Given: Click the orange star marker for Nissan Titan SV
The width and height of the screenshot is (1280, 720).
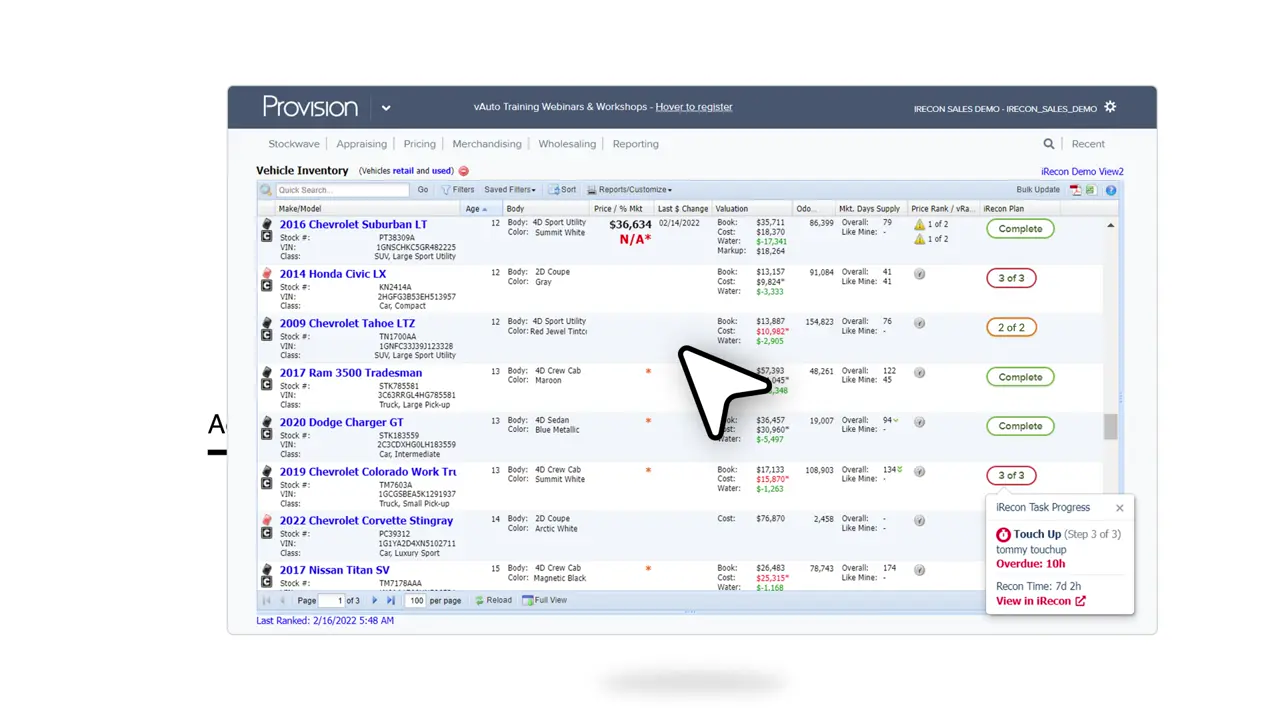Looking at the screenshot, I should tap(648, 568).
